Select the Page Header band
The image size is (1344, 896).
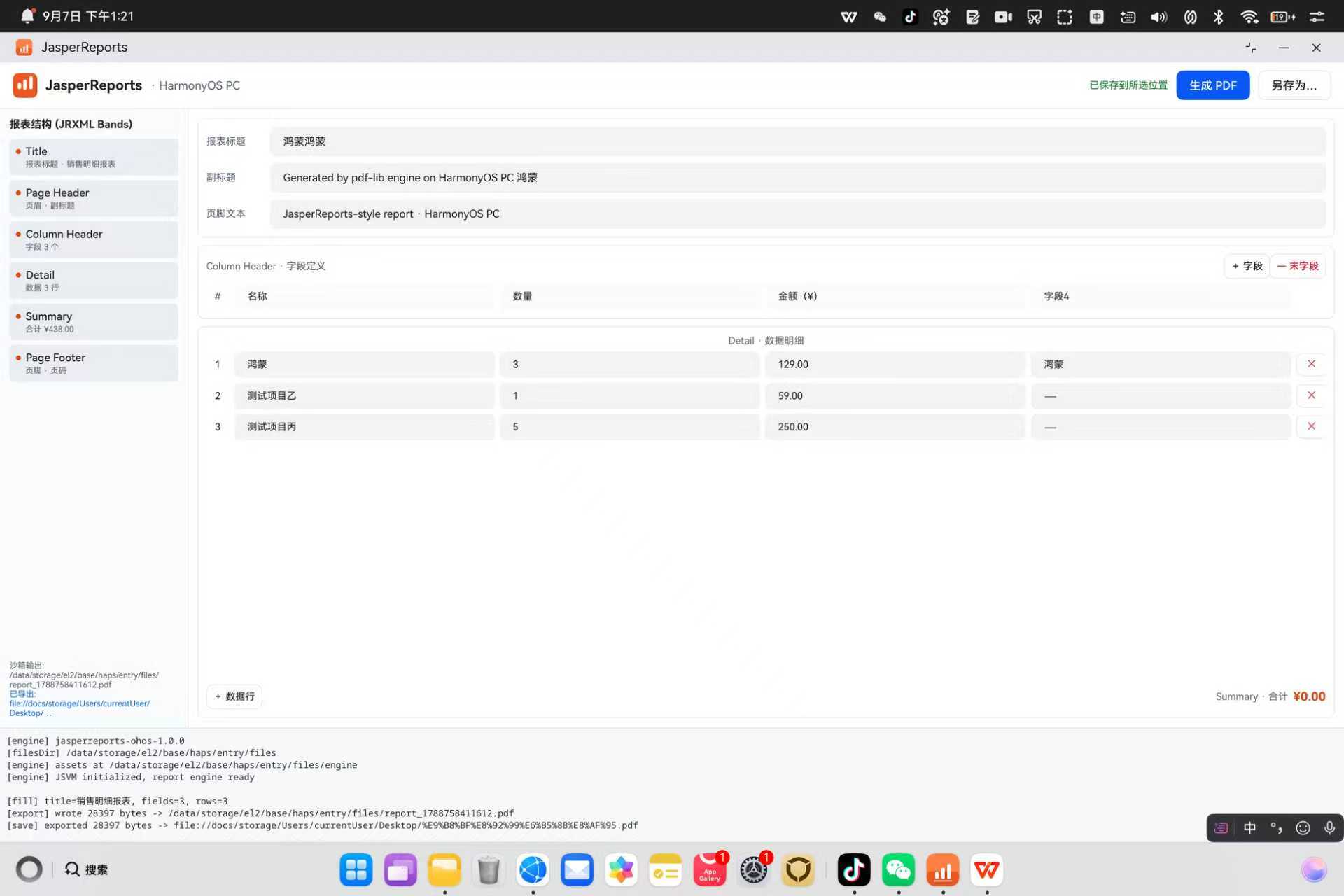(94, 198)
